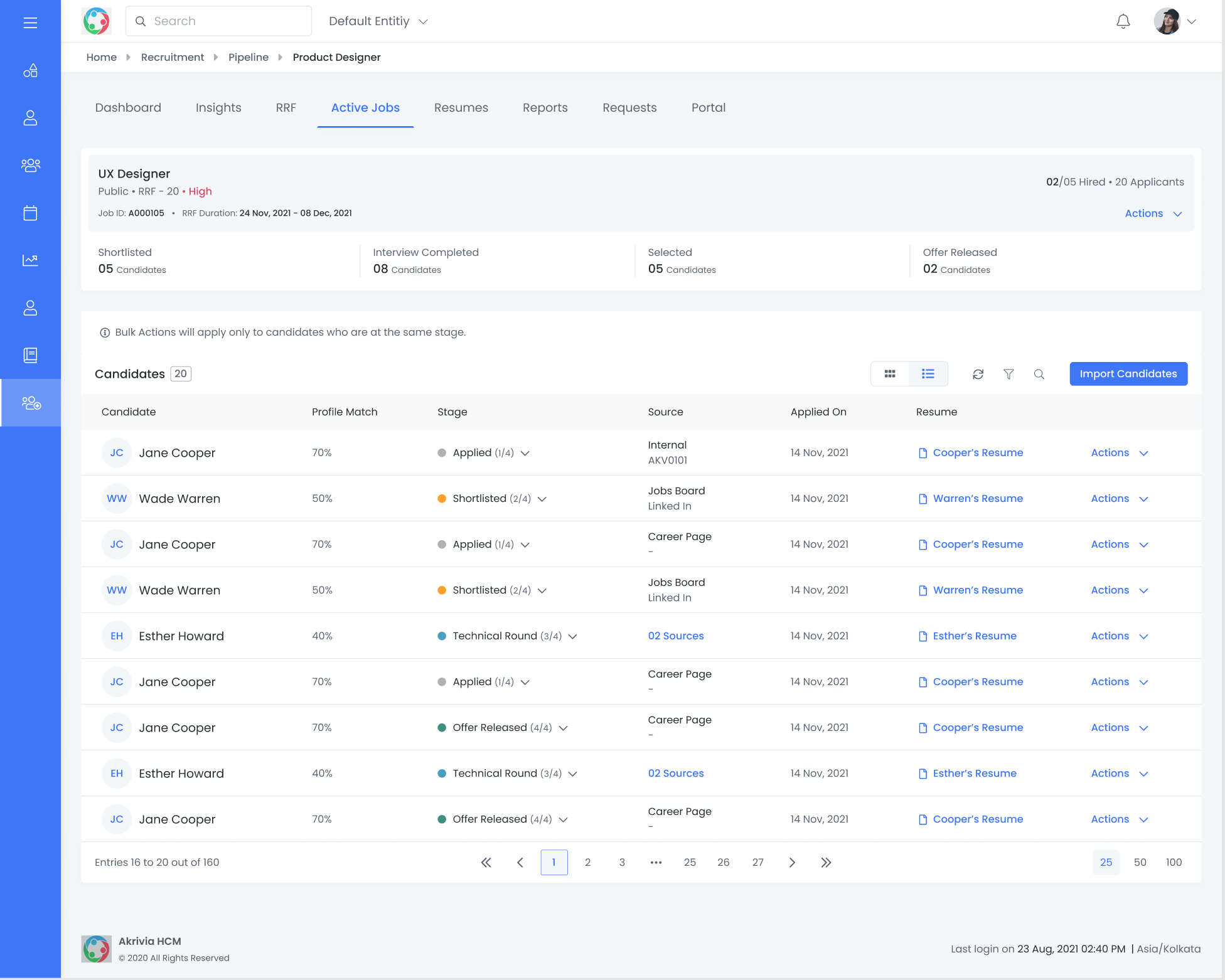Select the knowledge book icon in the sidebar

(x=30, y=355)
